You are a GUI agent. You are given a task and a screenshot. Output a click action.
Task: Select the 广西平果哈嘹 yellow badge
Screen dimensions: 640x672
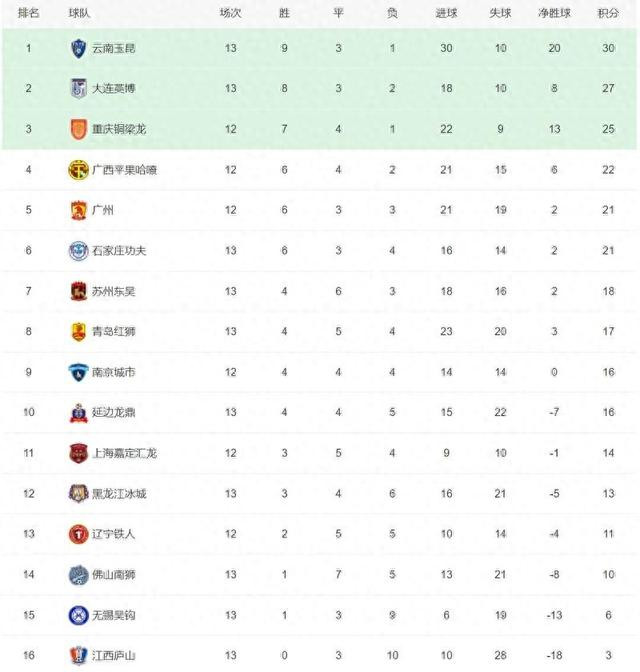[78, 170]
